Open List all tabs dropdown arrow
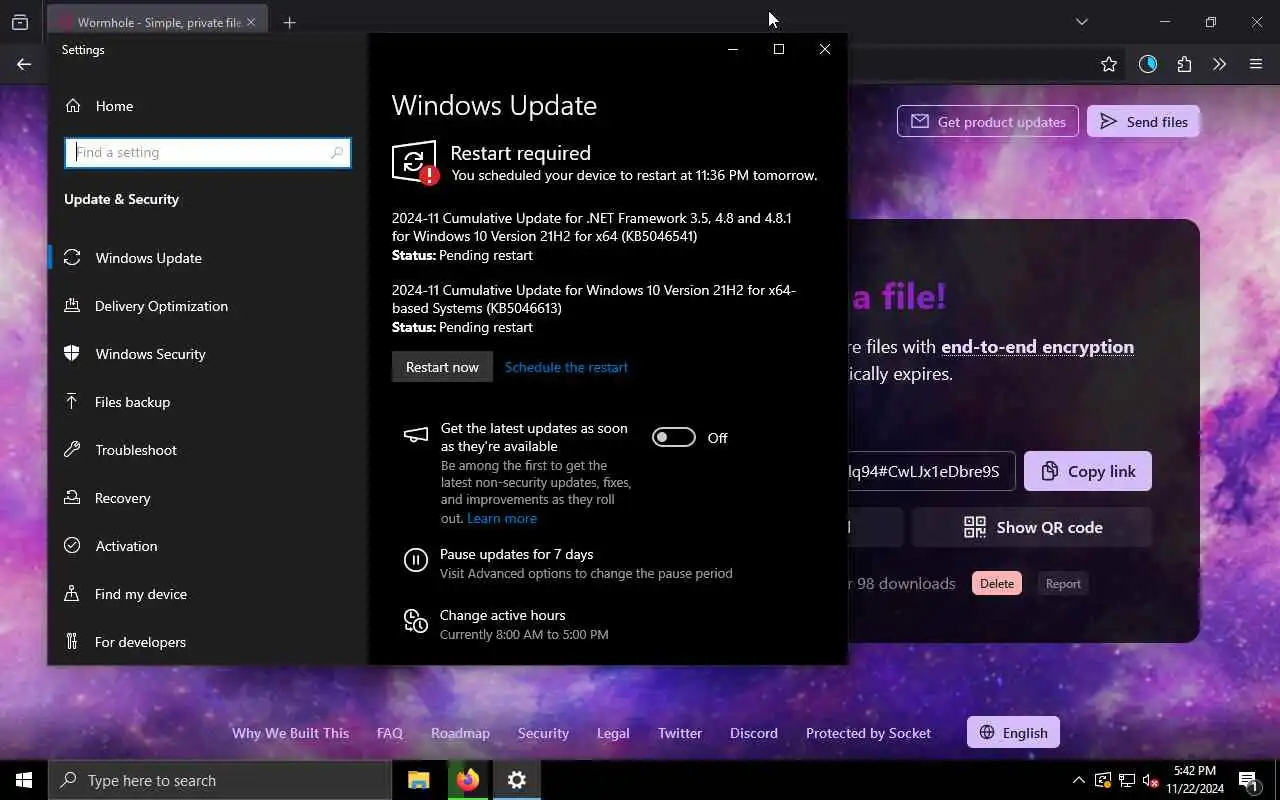The image size is (1280, 800). click(x=1082, y=22)
